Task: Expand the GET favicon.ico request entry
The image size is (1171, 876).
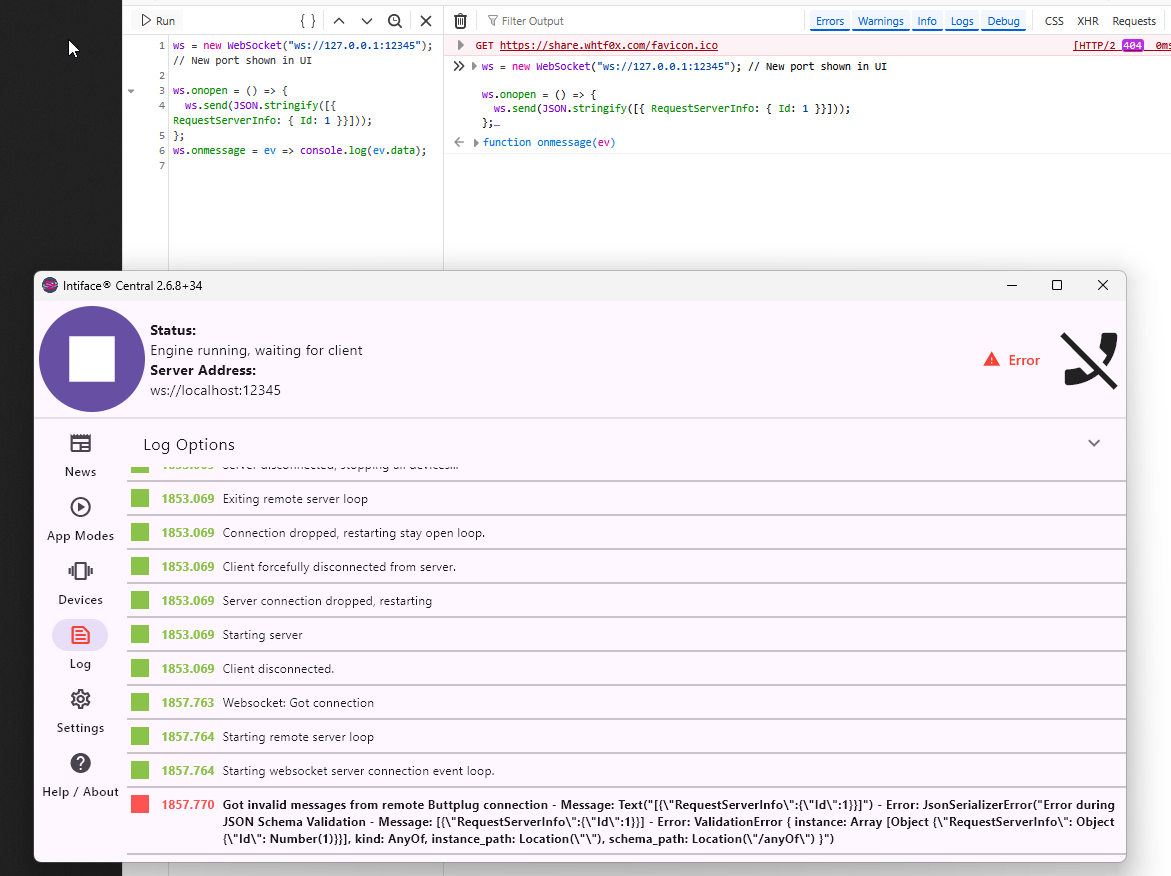Action: [461, 45]
